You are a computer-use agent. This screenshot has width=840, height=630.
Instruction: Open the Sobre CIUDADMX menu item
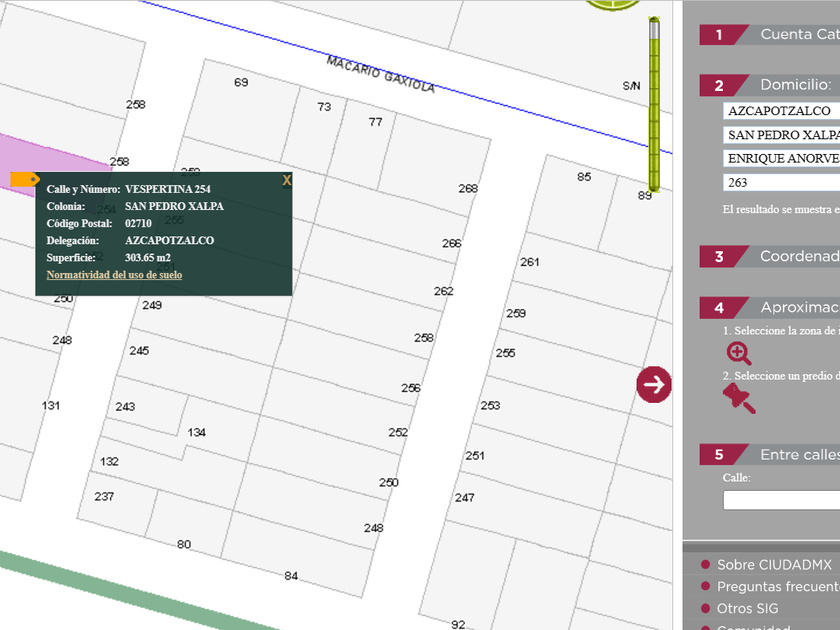(x=773, y=565)
